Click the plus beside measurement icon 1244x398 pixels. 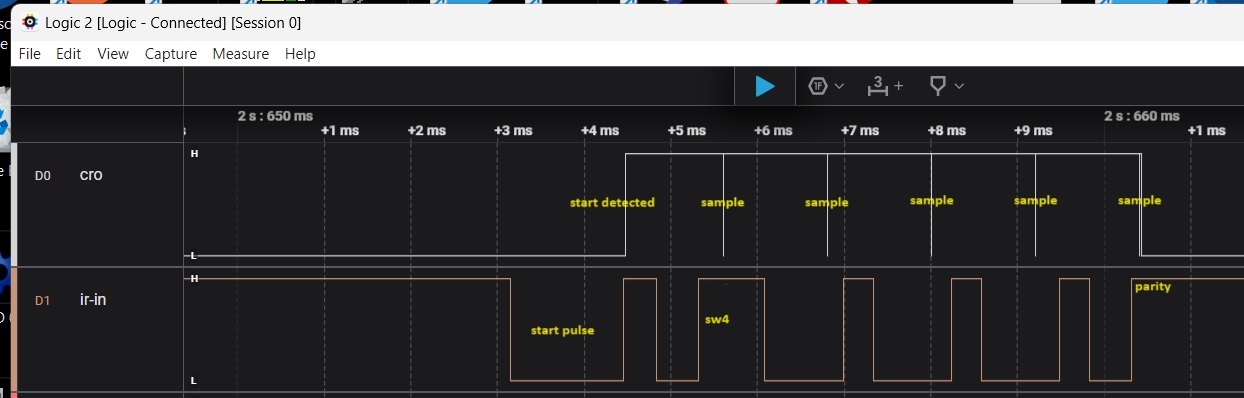tap(898, 86)
